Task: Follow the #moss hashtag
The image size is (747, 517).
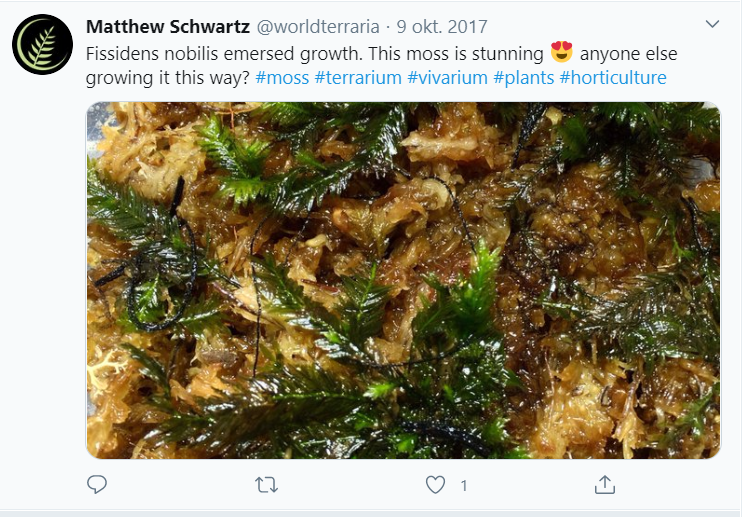Action: coord(282,78)
